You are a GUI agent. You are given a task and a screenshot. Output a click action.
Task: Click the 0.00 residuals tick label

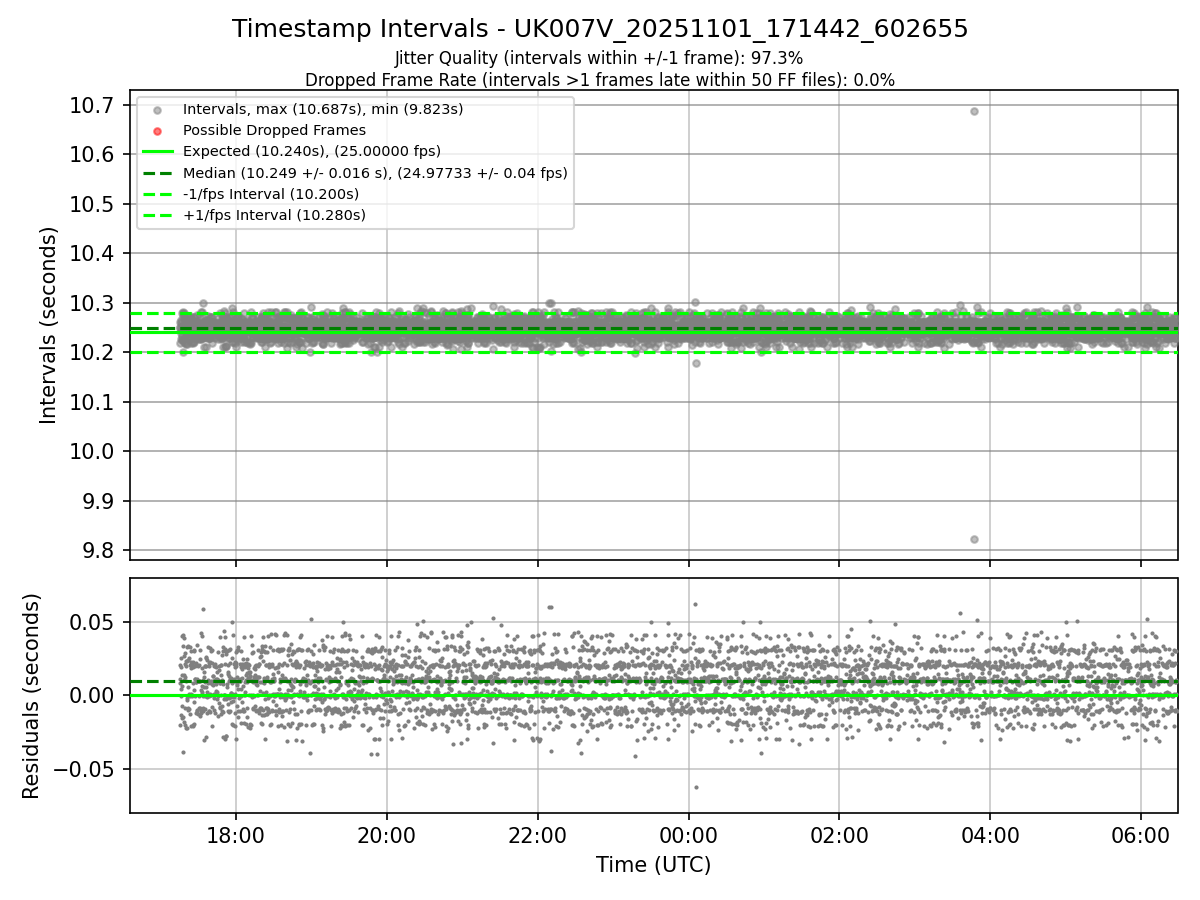92,695
